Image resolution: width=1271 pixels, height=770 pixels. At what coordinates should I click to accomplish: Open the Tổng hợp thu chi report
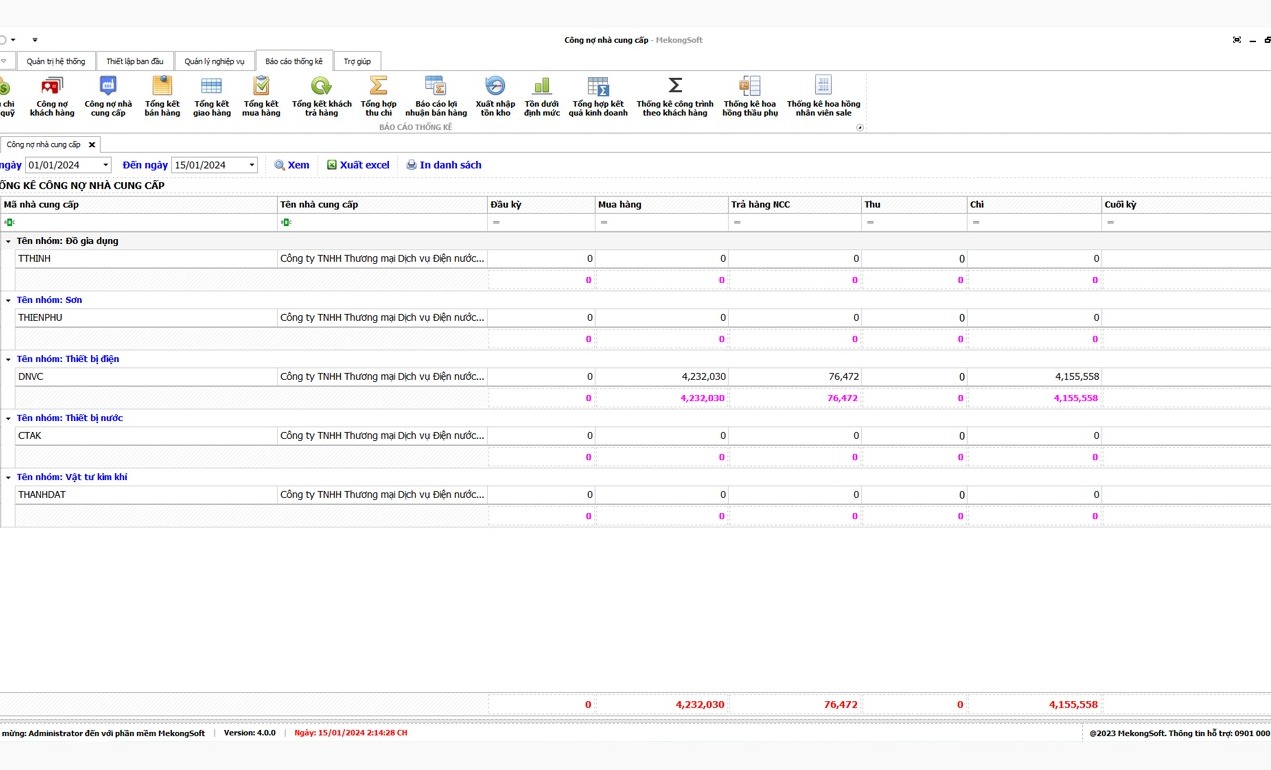[378, 96]
